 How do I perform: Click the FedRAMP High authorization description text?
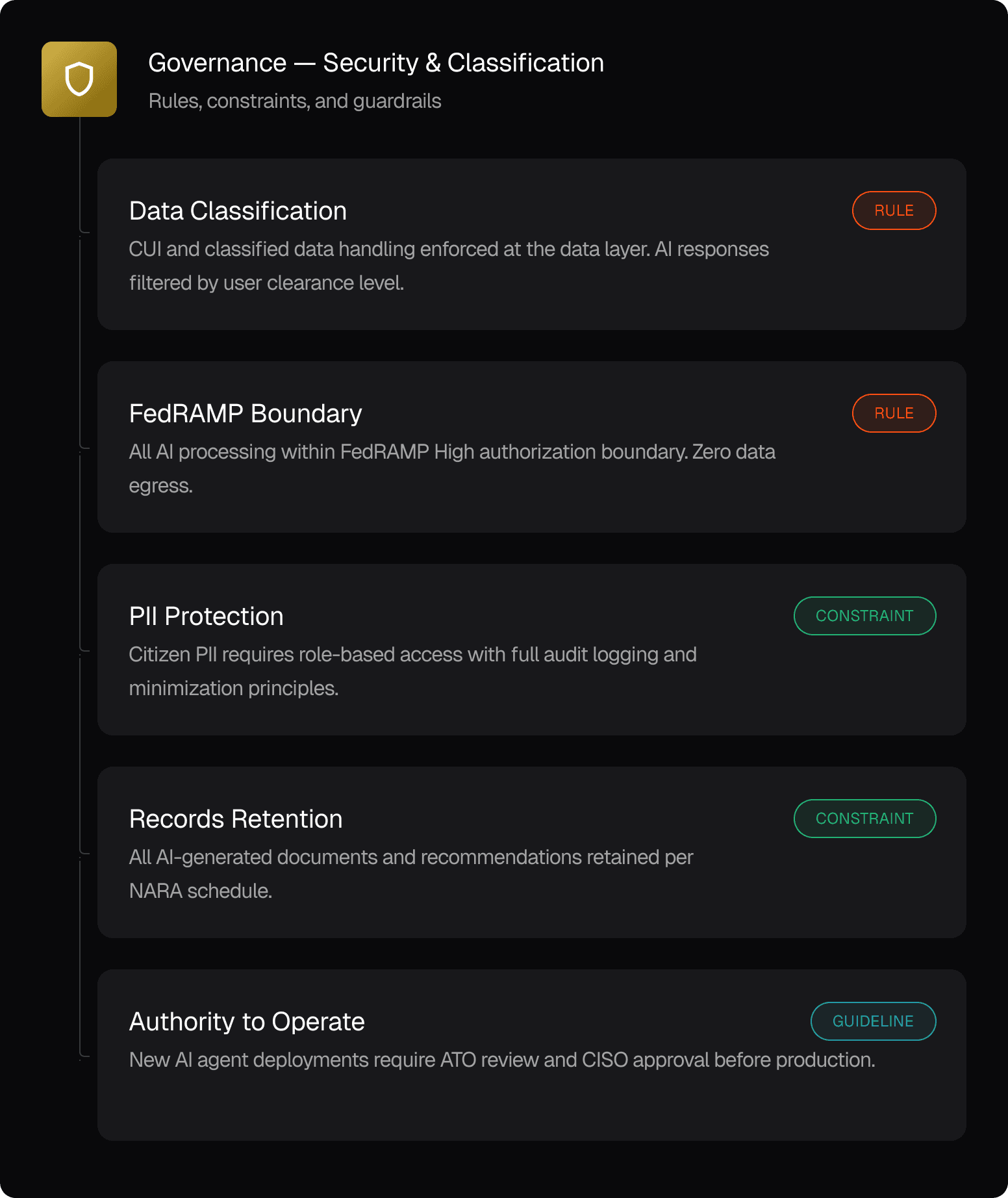(x=452, y=468)
